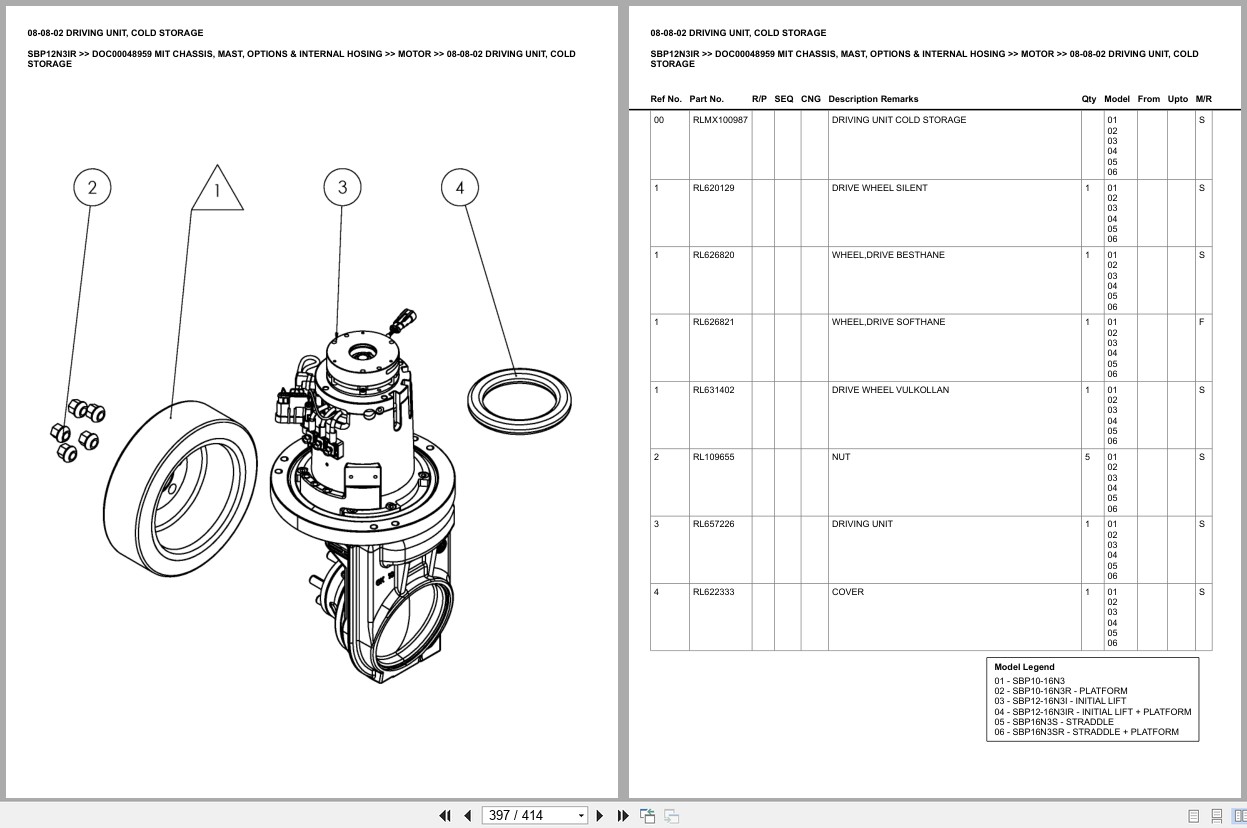Go to the previous page
This screenshot has height=828, width=1247.
[x=467, y=815]
